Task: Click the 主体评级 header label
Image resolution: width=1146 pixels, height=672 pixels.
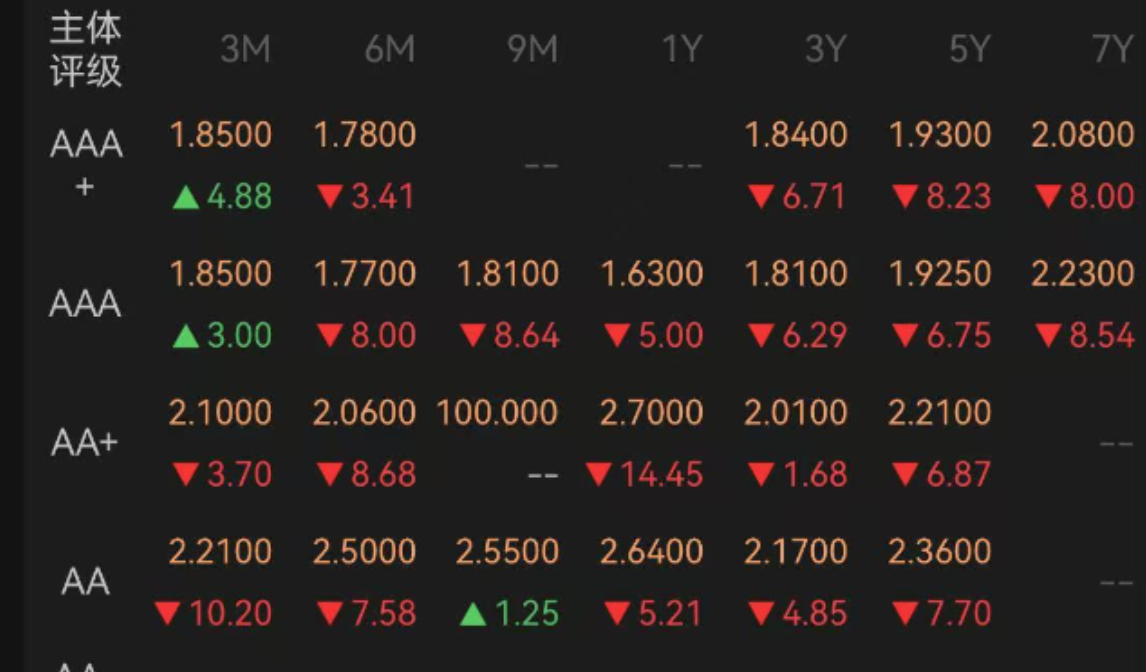Action: pyautogui.click(x=86, y=49)
